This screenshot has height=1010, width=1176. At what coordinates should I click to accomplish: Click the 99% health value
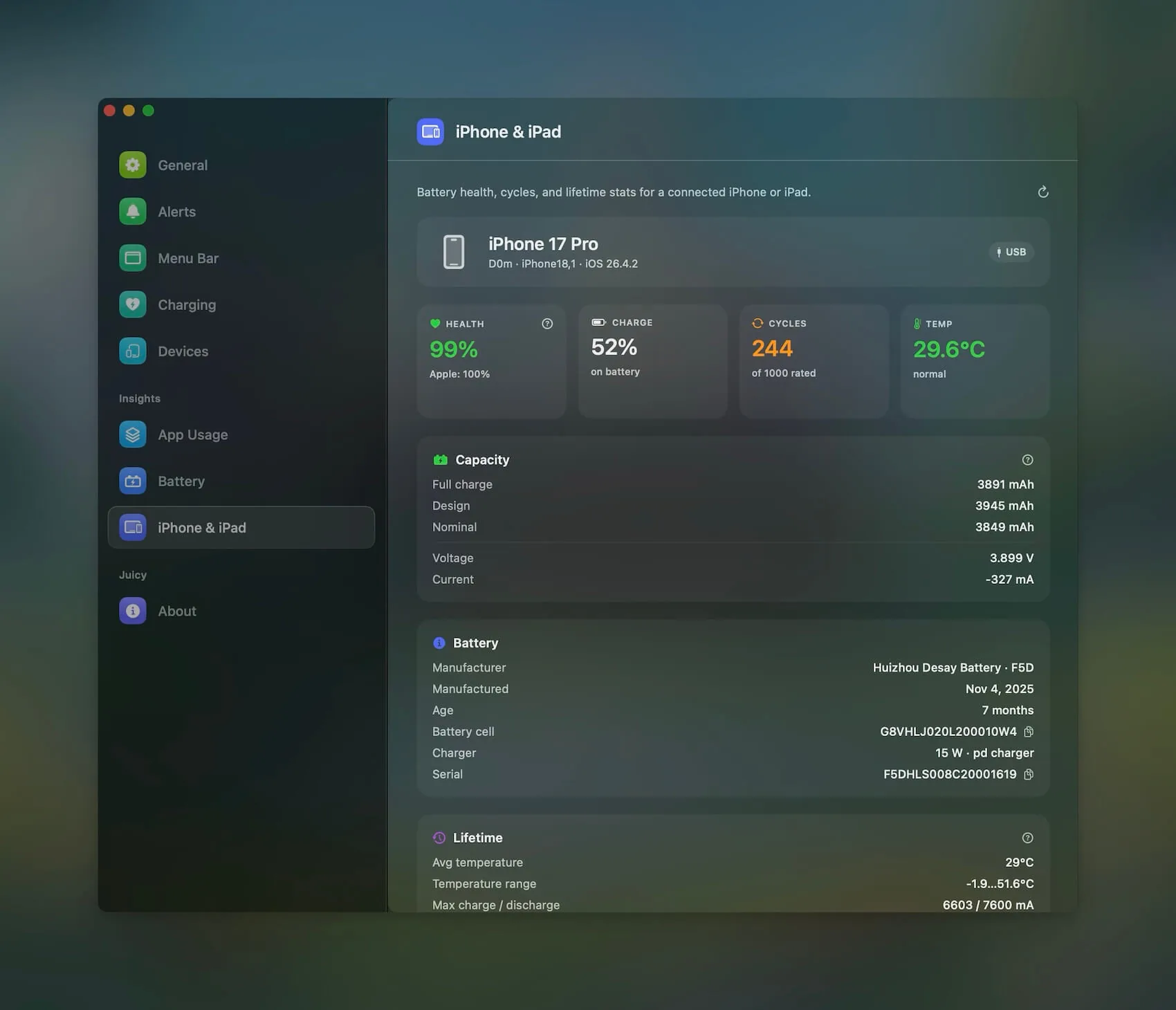click(454, 349)
